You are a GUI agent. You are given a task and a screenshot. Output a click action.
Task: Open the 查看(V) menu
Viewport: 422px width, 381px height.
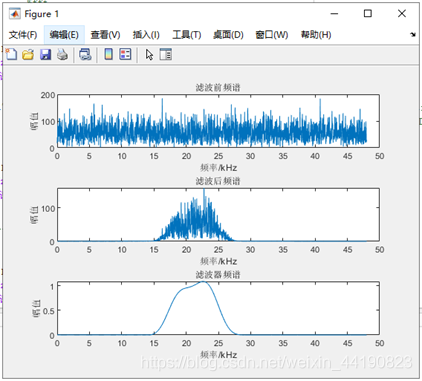[105, 35]
